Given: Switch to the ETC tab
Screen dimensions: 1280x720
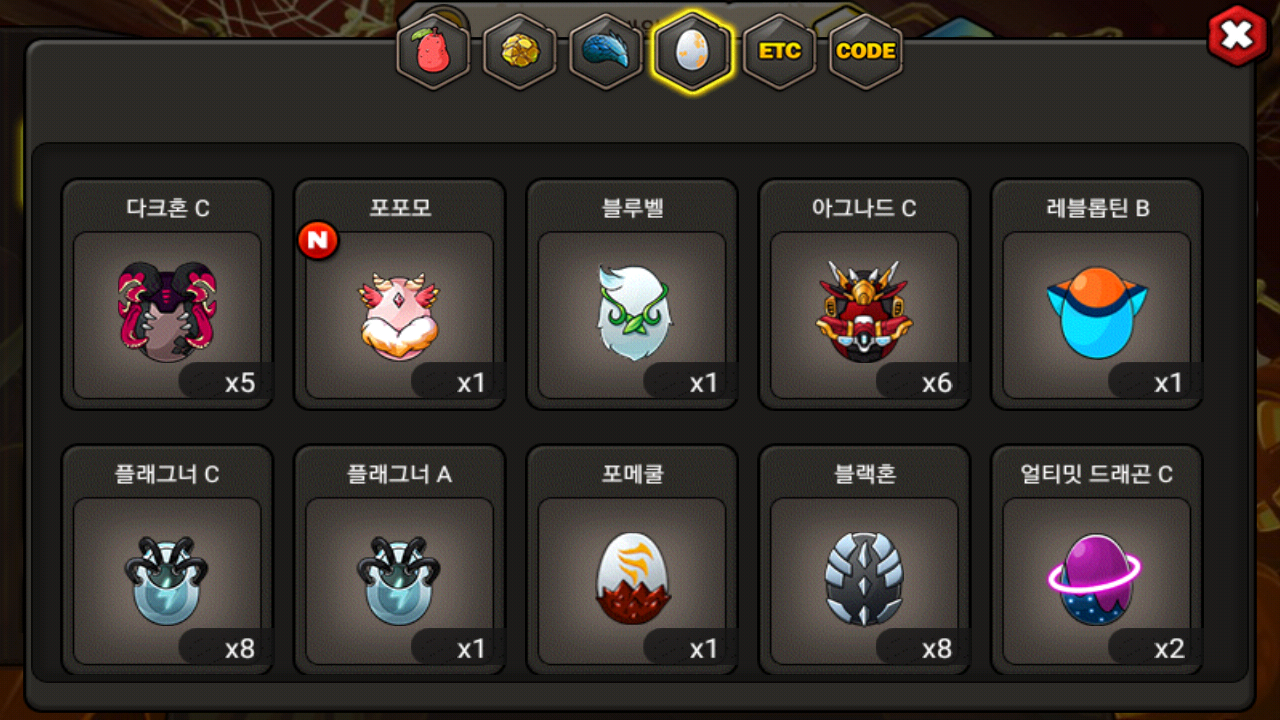Looking at the screenshot, I should [x=779, y=52].
